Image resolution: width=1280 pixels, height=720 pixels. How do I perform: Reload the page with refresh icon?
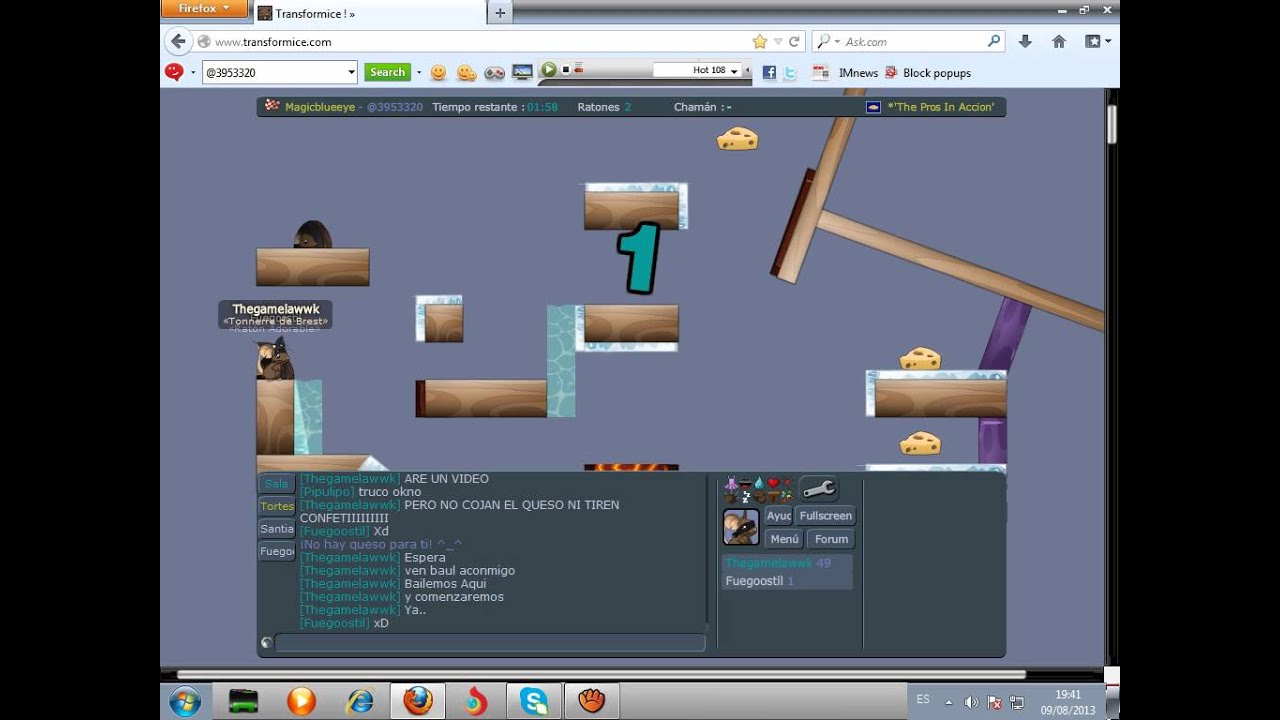click(x=794, y=41)
